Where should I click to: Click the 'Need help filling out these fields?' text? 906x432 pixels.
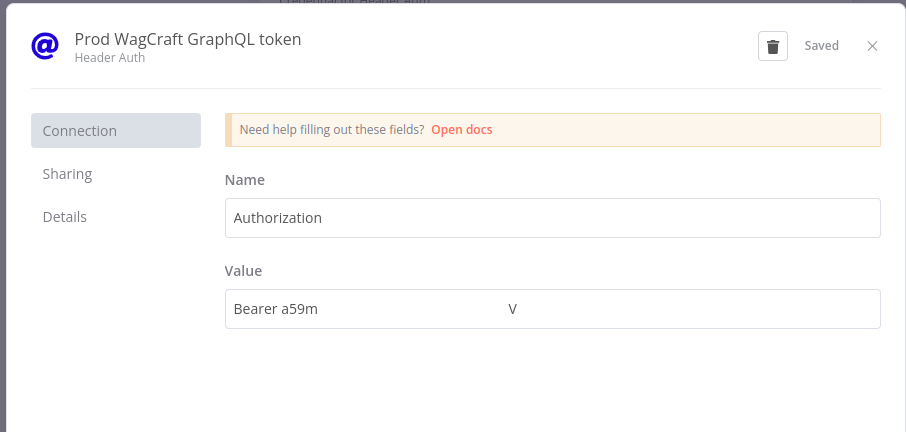(x=332, y=129)
